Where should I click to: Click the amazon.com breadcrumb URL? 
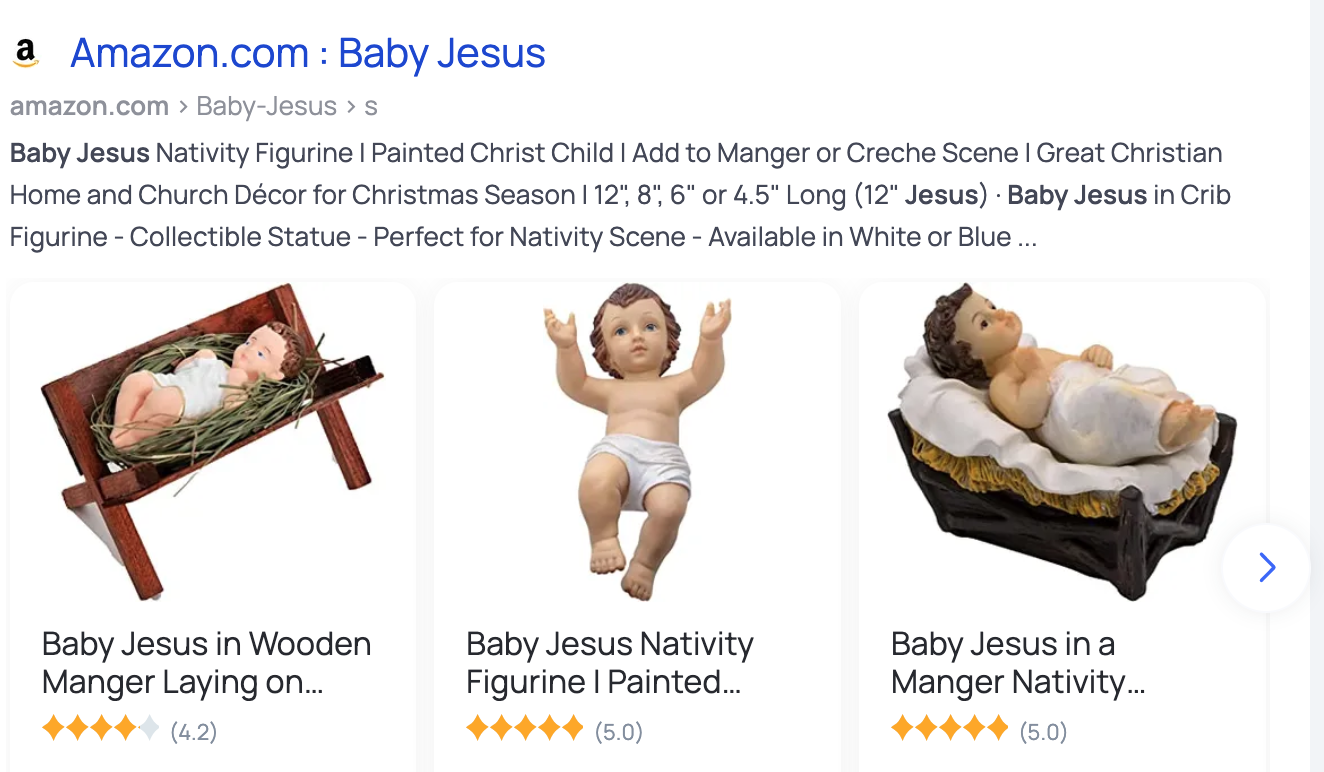89,106
